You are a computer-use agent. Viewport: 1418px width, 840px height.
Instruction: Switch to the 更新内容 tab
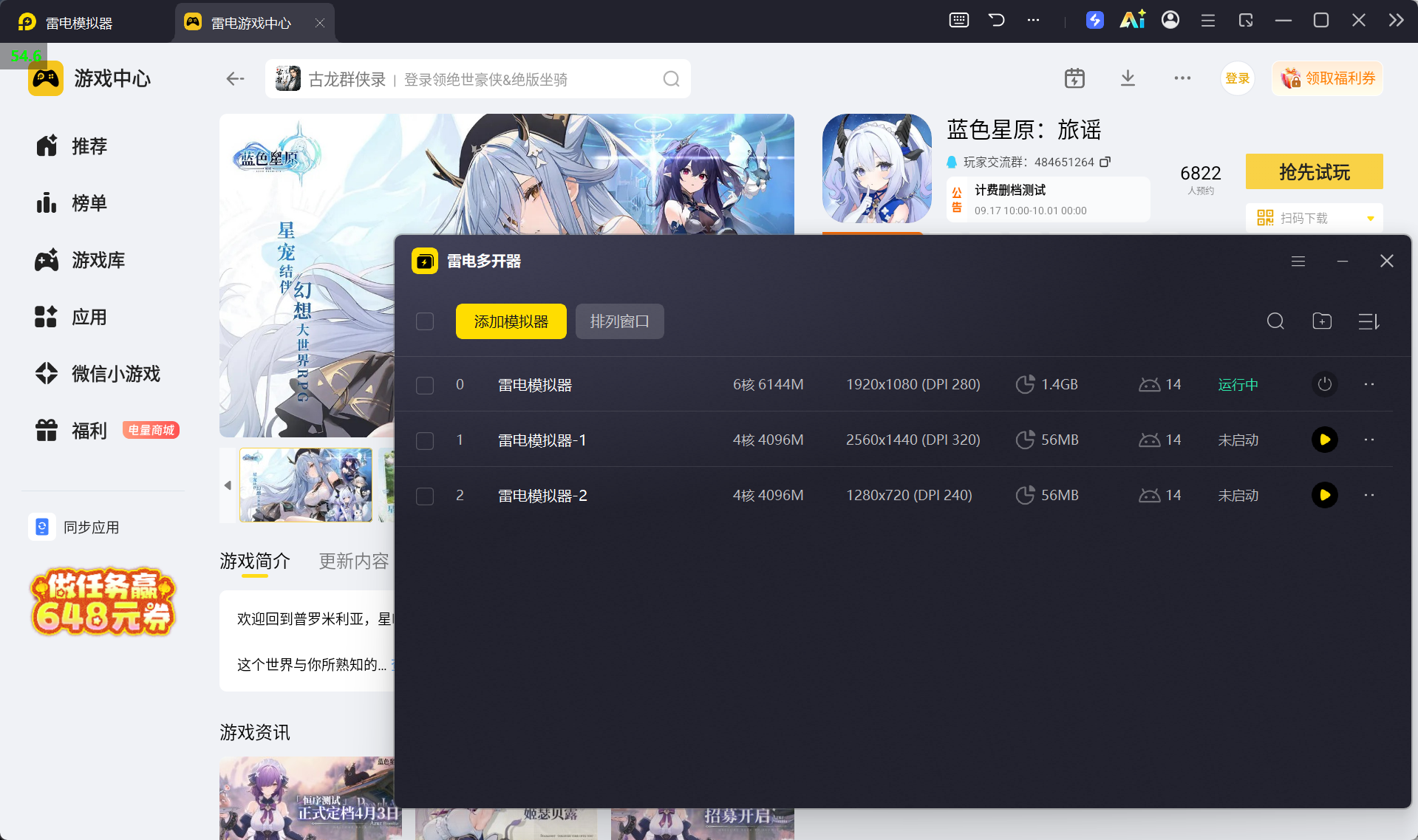[x=354, y=561]
